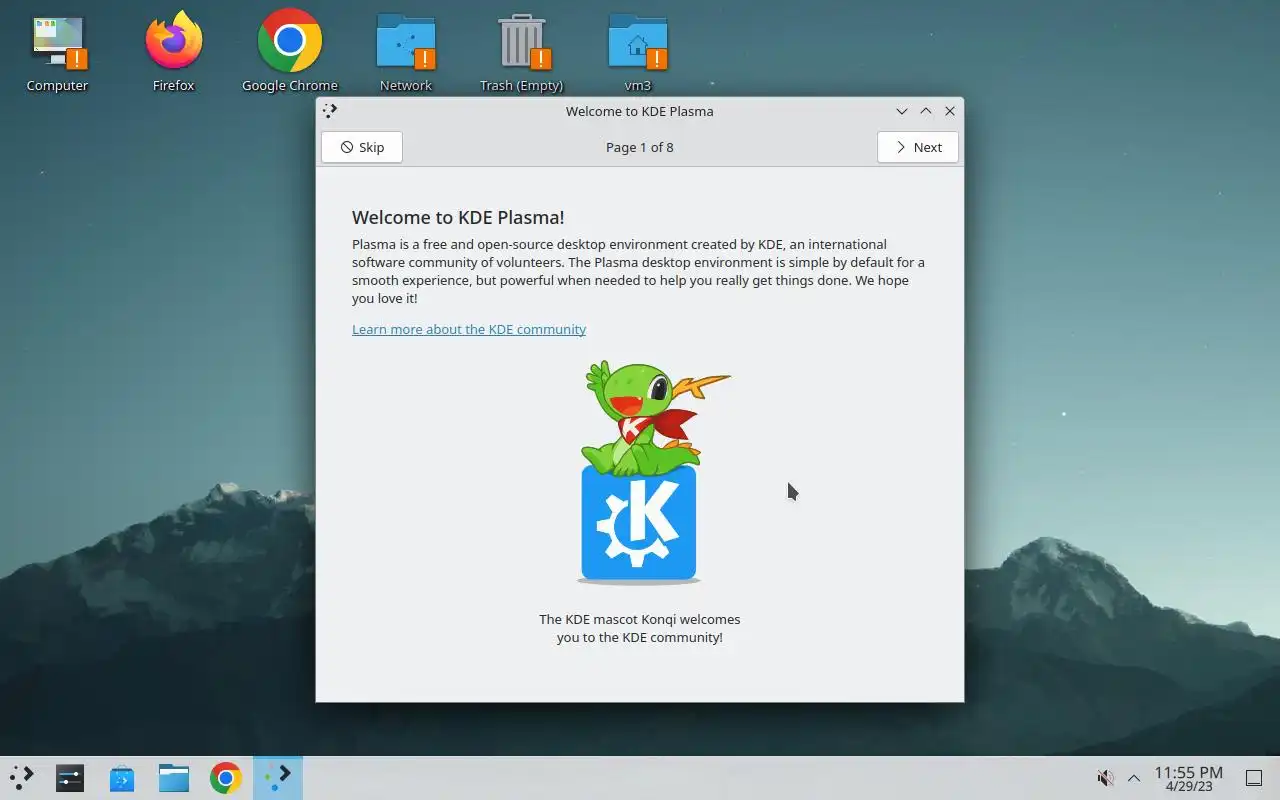The image size is (1280, 800).
Task: Open the vm3 home folder icon
Action: point(638,54)
